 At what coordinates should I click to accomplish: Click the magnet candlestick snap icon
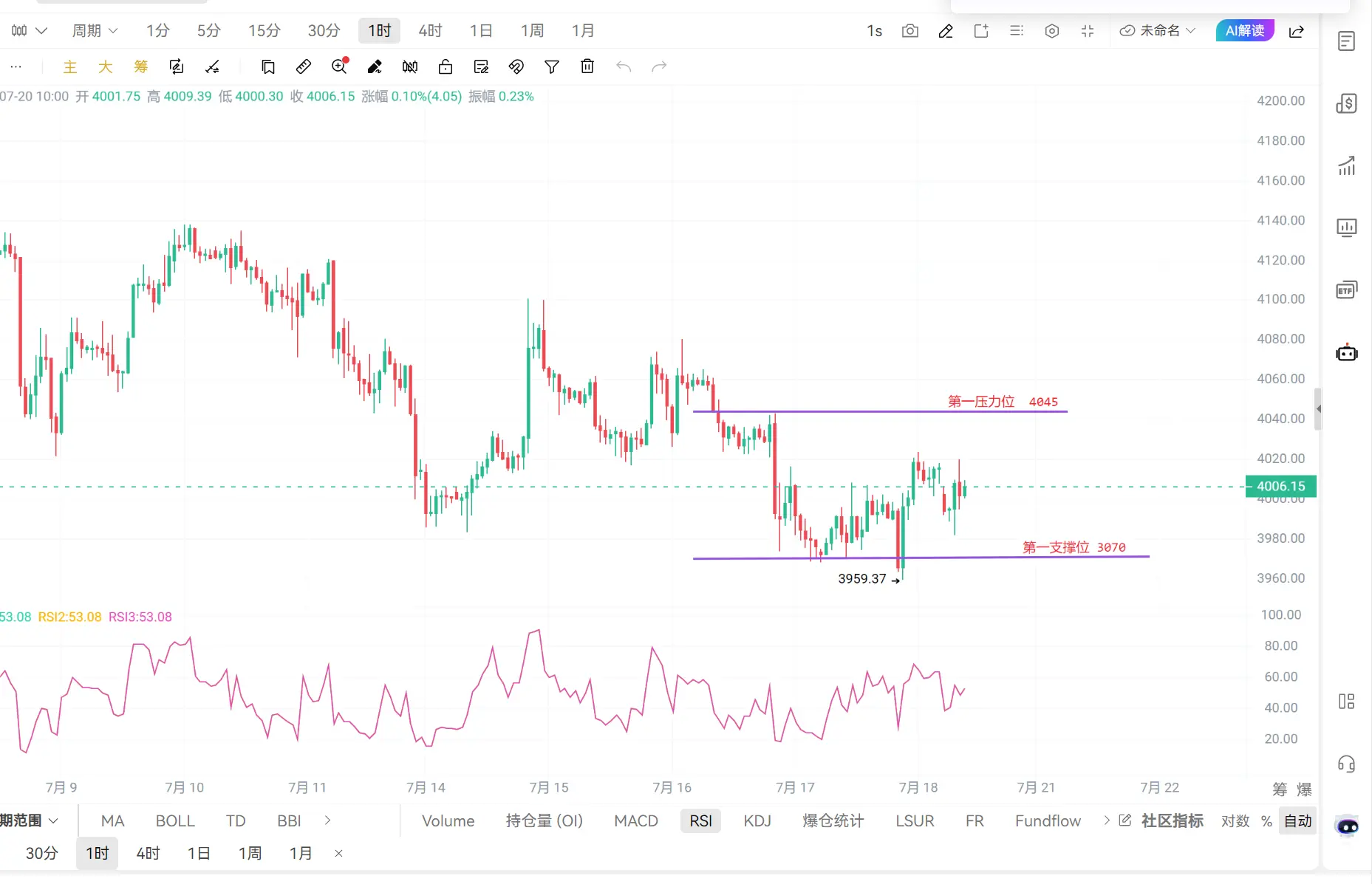(410, 67)
